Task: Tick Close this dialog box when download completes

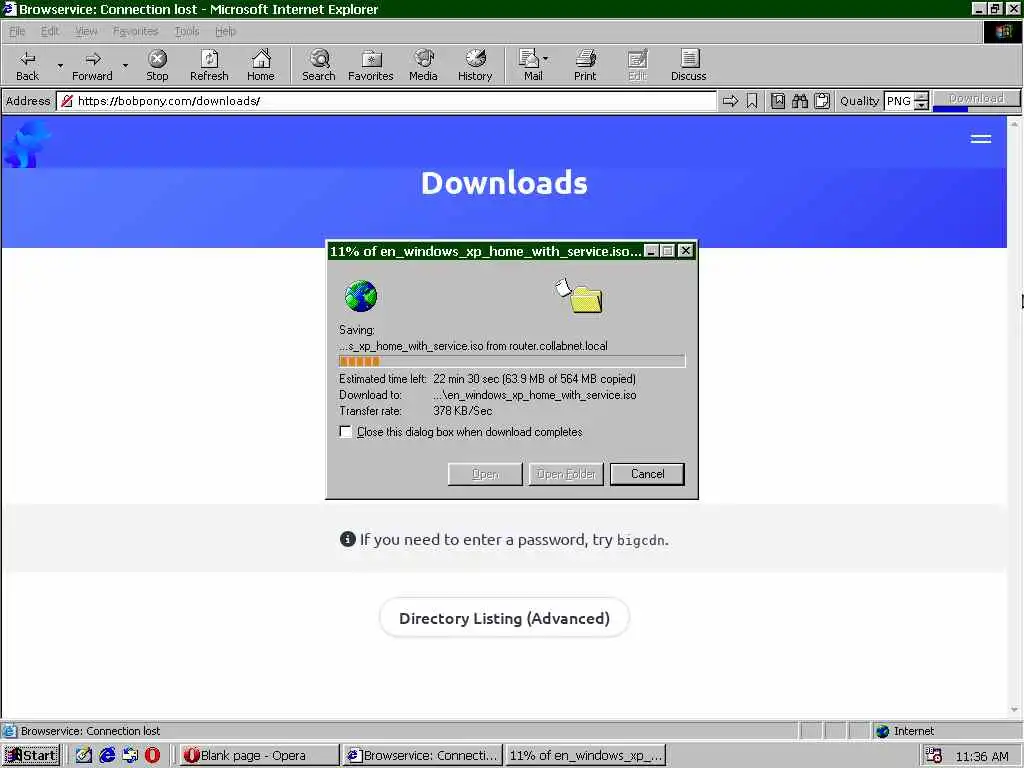Action: pos(345,432)
